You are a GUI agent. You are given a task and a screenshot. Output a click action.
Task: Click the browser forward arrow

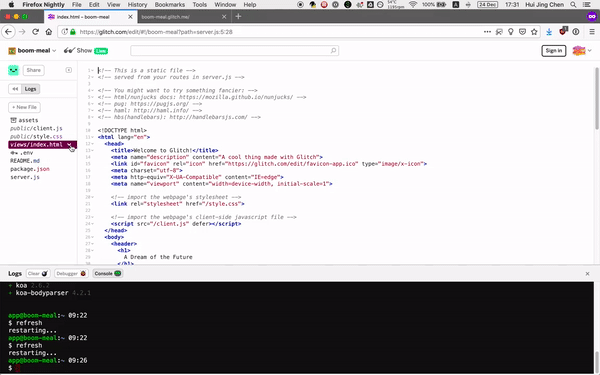pyautogui.click(x=22, y=32)
